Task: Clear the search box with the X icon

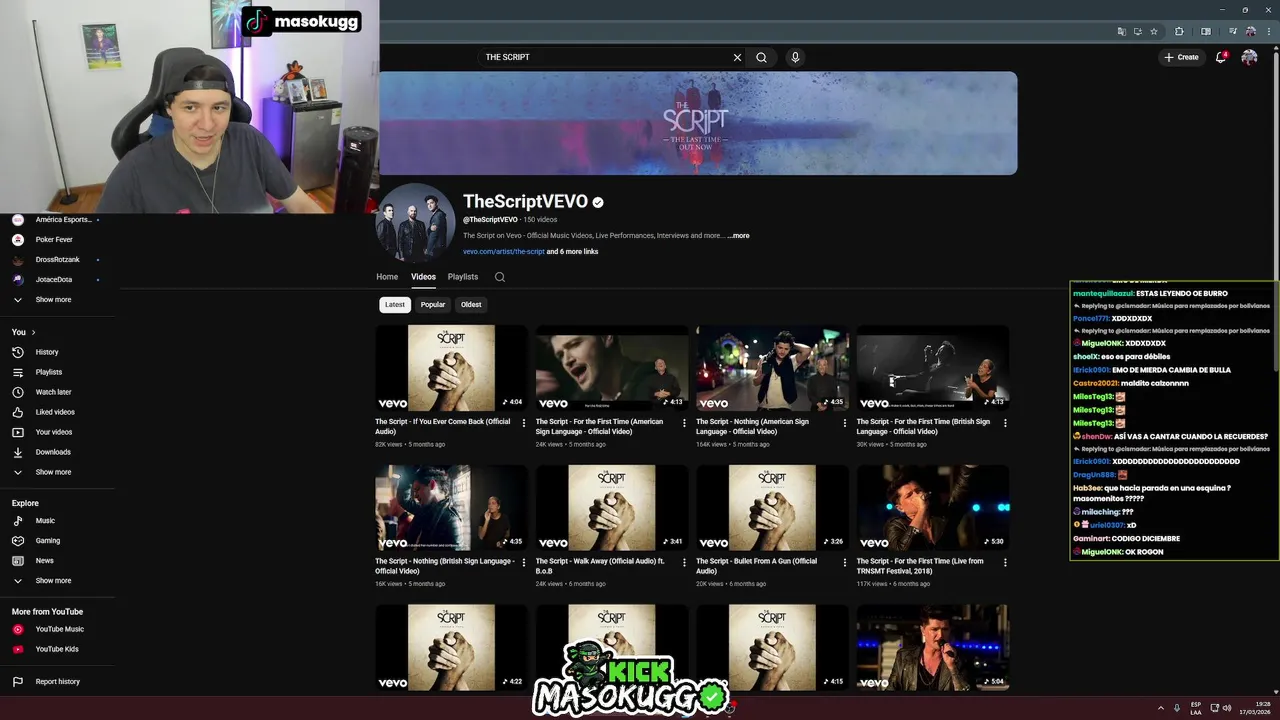Action: (737, 57)
